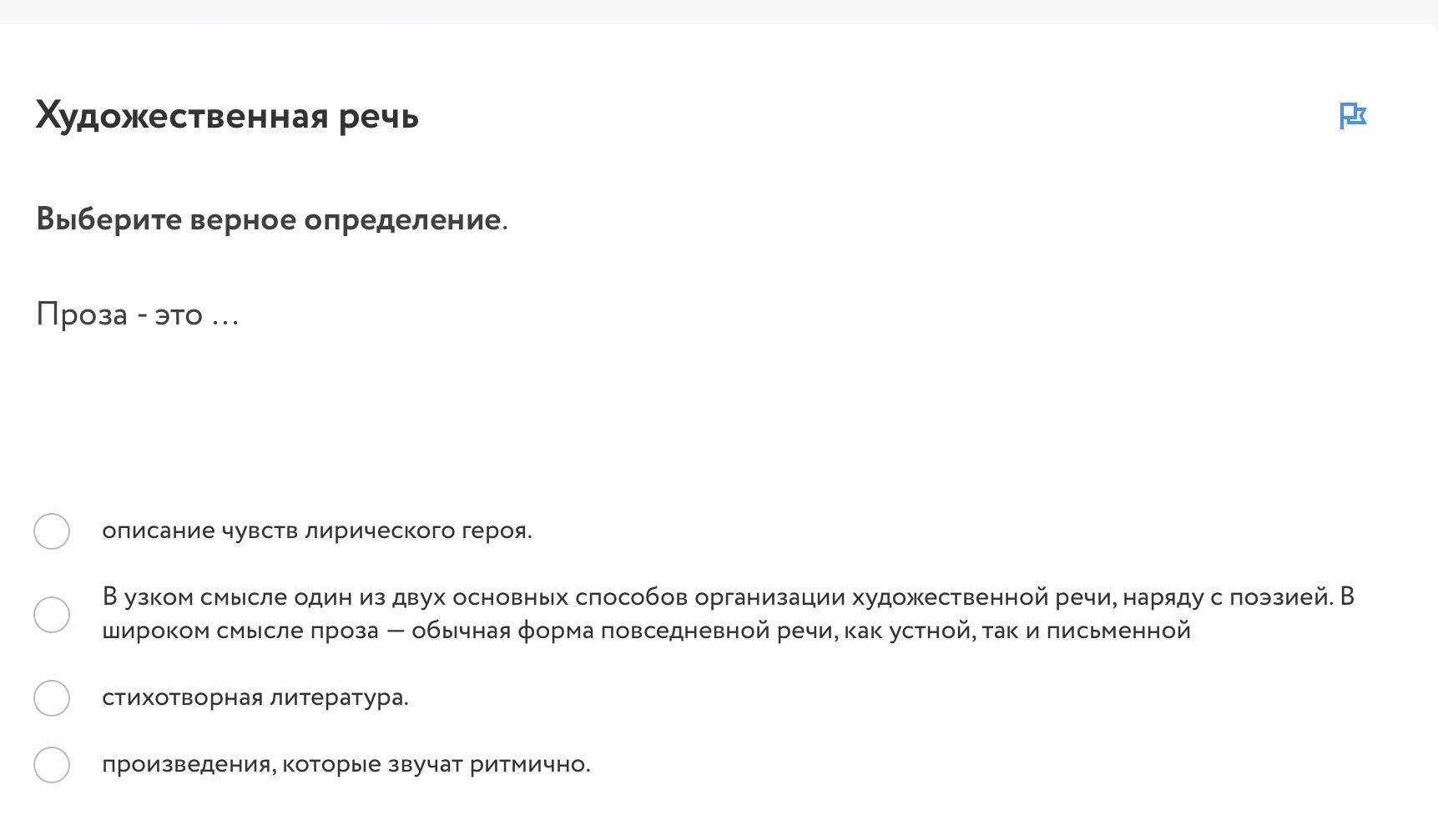The height and width of the screenshot is (840, 1438).
Task: Click the blue flag icon
Action: 1352,115
